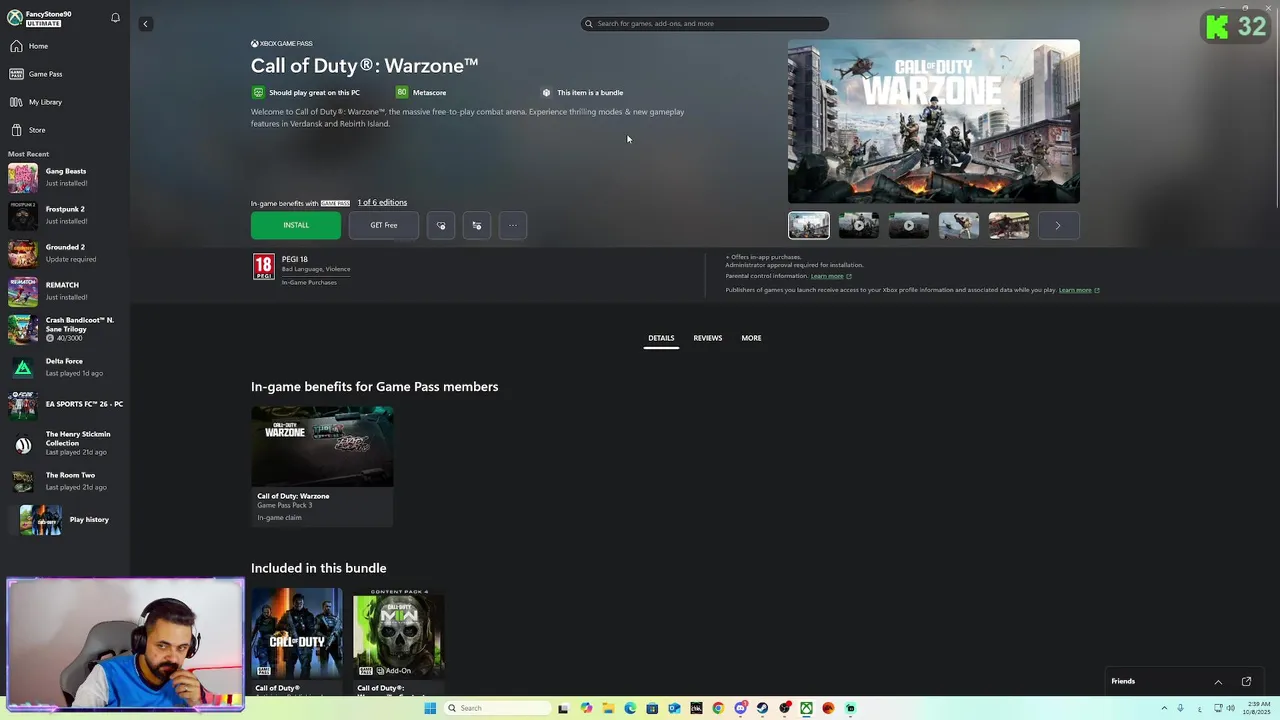Open The Henry Stickmin Collection entry
Screen dimensions: 1280x720
point(65,443)
